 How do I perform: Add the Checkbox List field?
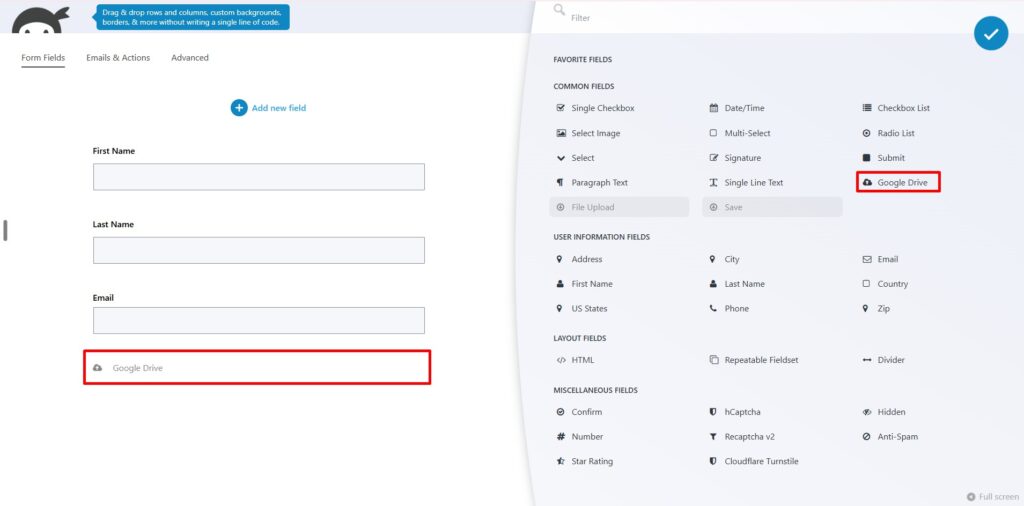896,108
